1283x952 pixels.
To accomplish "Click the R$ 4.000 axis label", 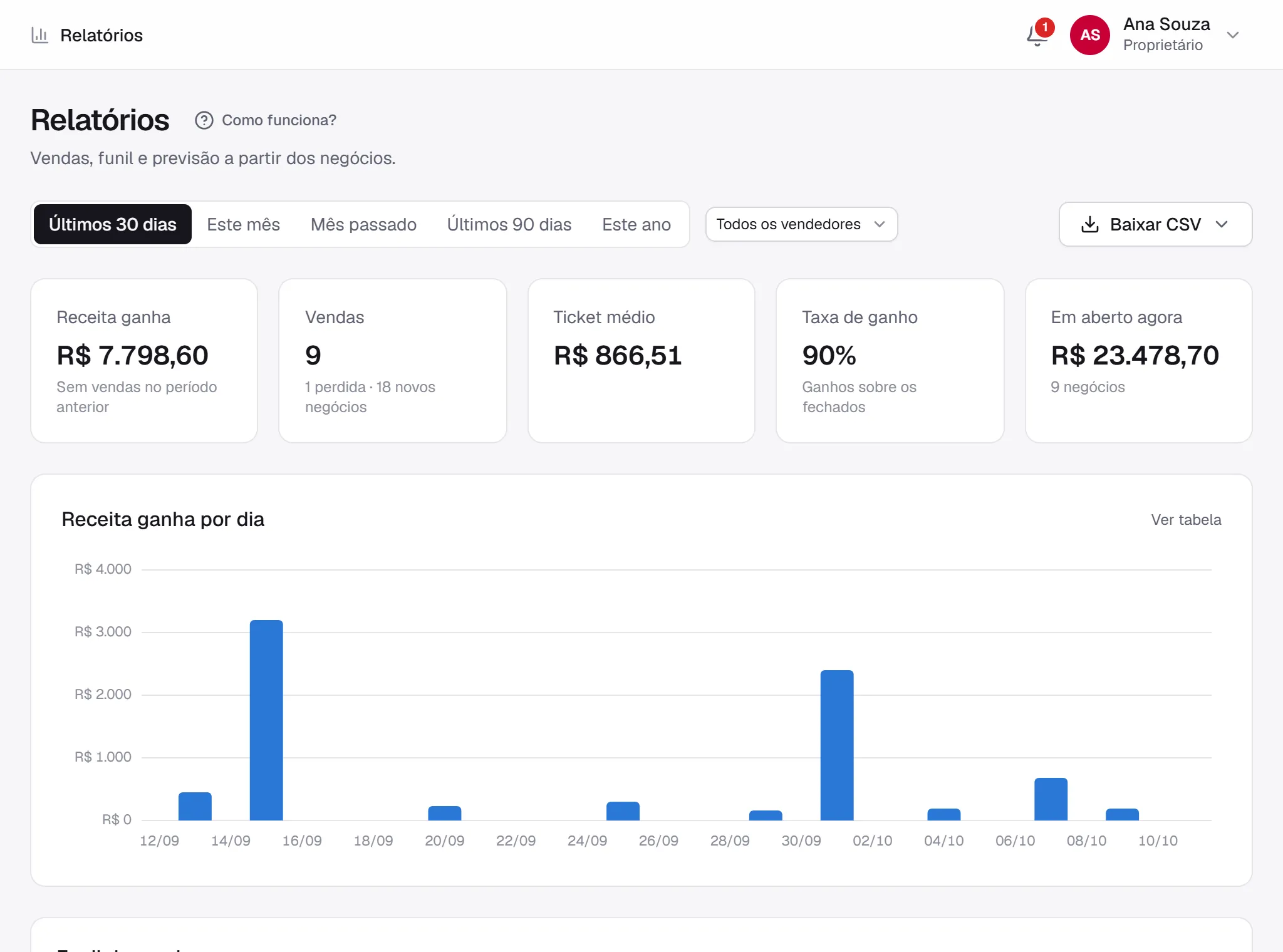I will [x=103, y=569].
